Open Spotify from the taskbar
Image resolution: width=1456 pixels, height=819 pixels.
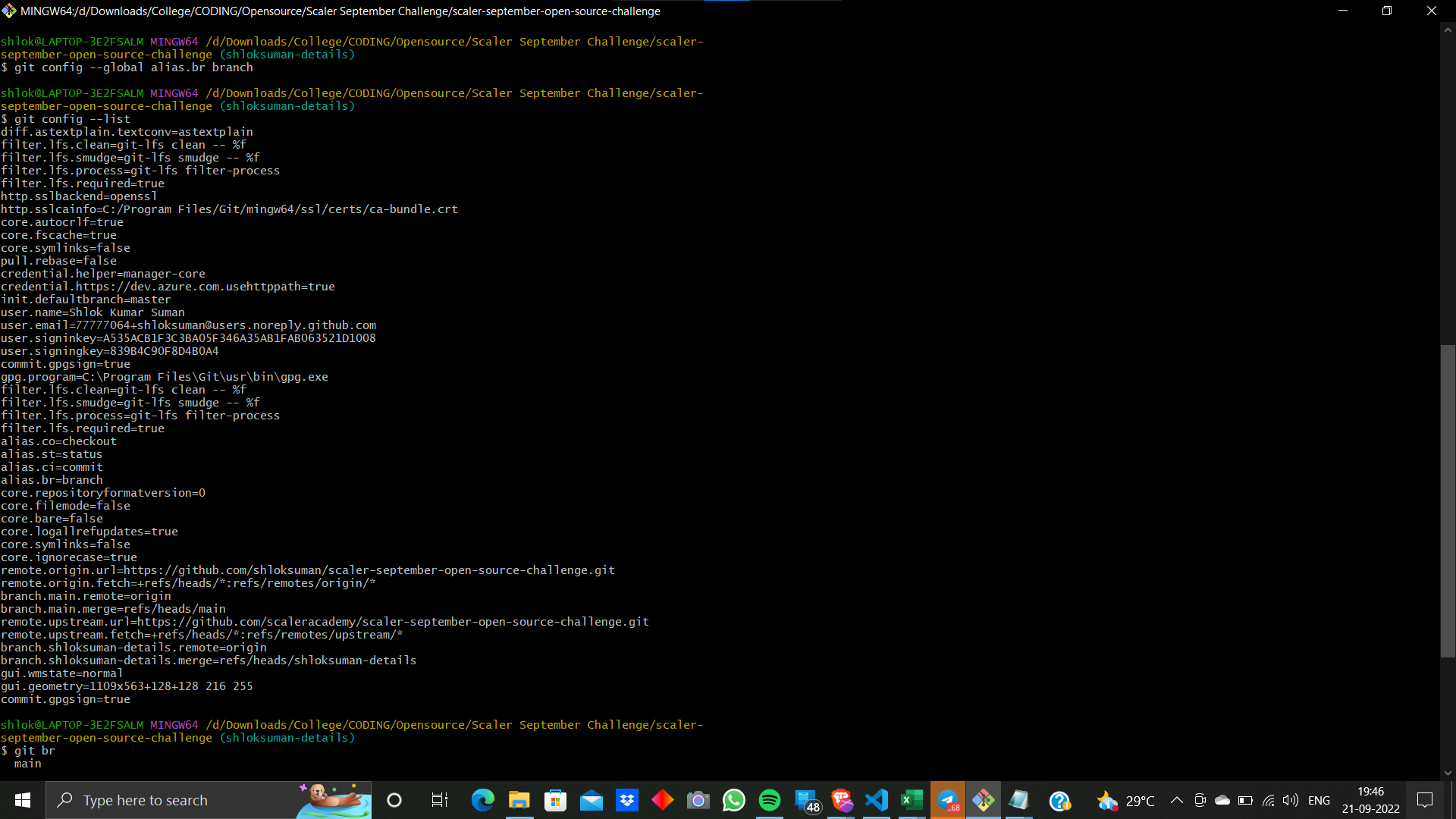pyautogui.click(x=770, y=800)
